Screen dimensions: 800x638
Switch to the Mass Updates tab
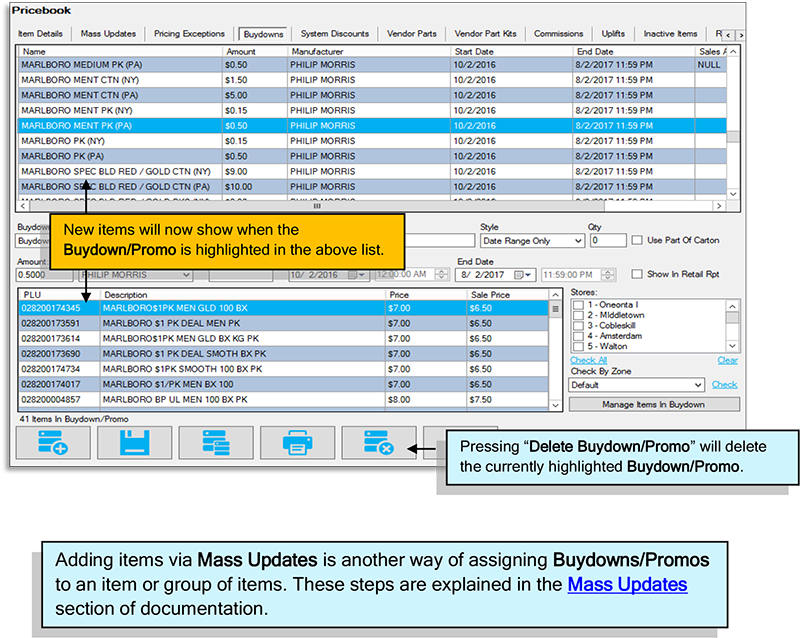click(x=108, y=34)
